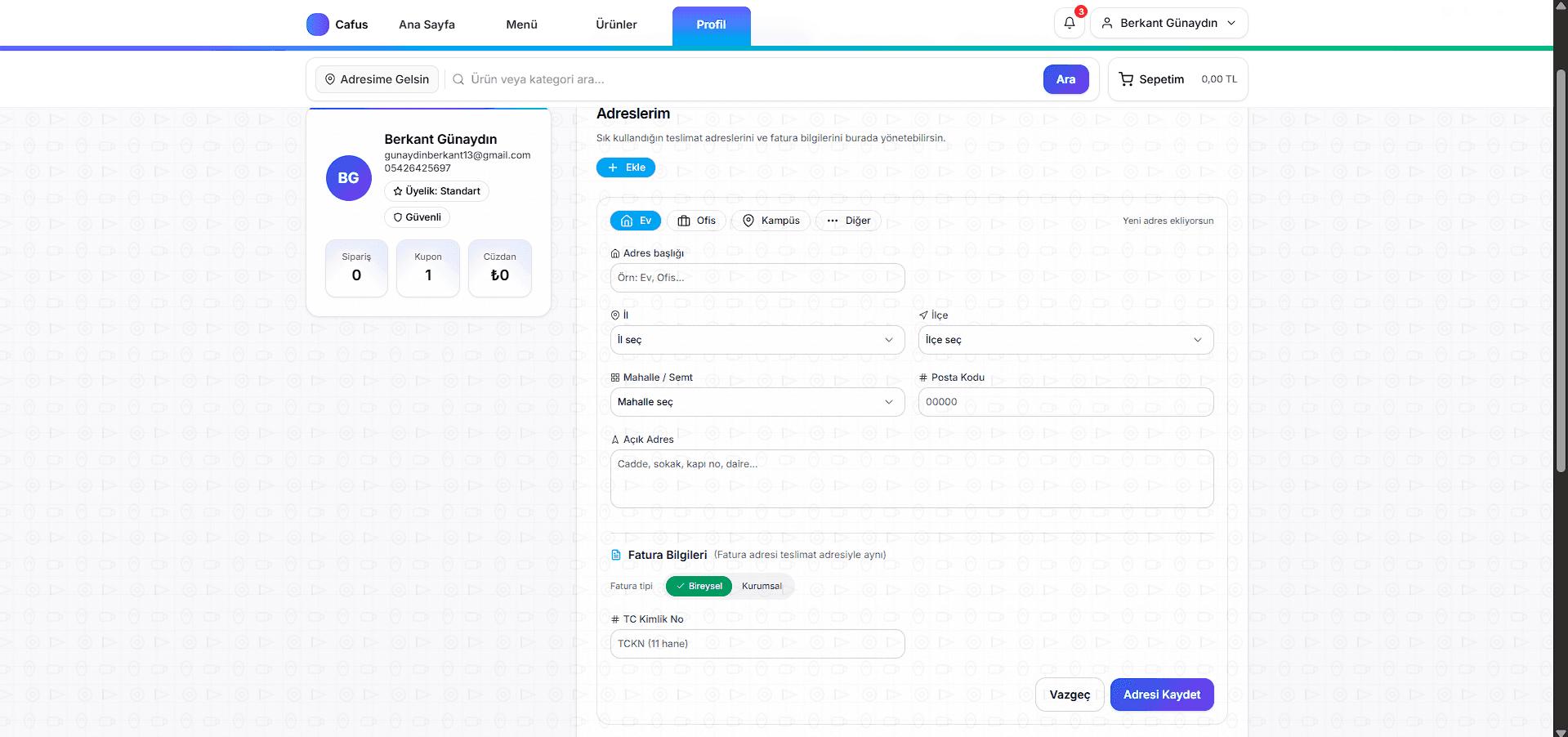Select Bireysel invoice type
Image resolution: width=1568 pixels, height=737 pixels.
[699, 586]
